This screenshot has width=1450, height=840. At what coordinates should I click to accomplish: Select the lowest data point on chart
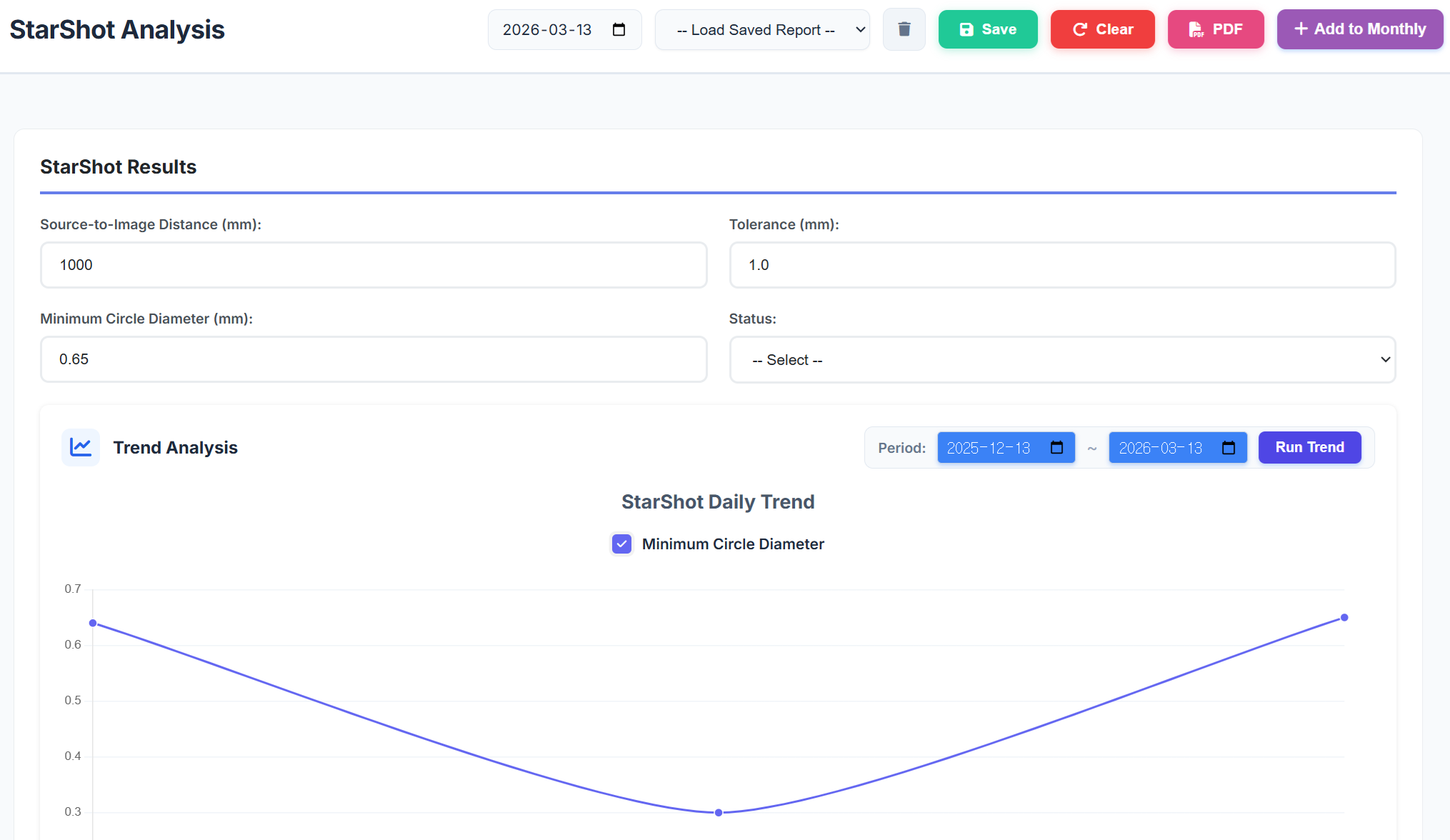pyautogui.click(x=719, y=813)
